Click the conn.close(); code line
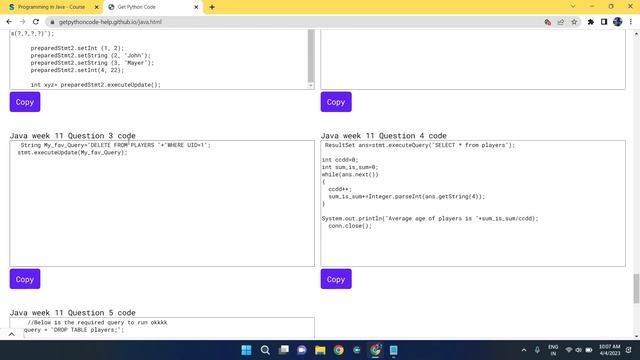This screenshot has width=640, height=360. (350, 226)
